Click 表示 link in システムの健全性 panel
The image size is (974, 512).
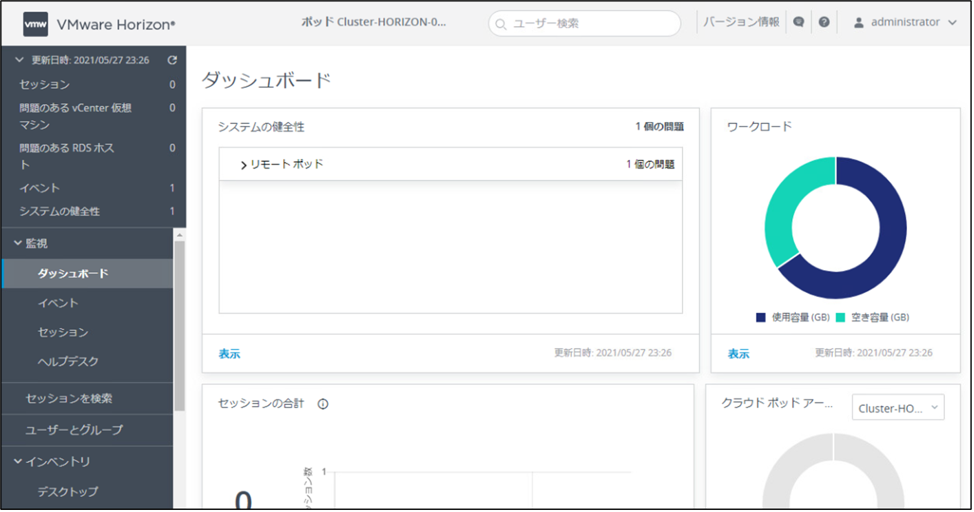(x=229, y=354)
